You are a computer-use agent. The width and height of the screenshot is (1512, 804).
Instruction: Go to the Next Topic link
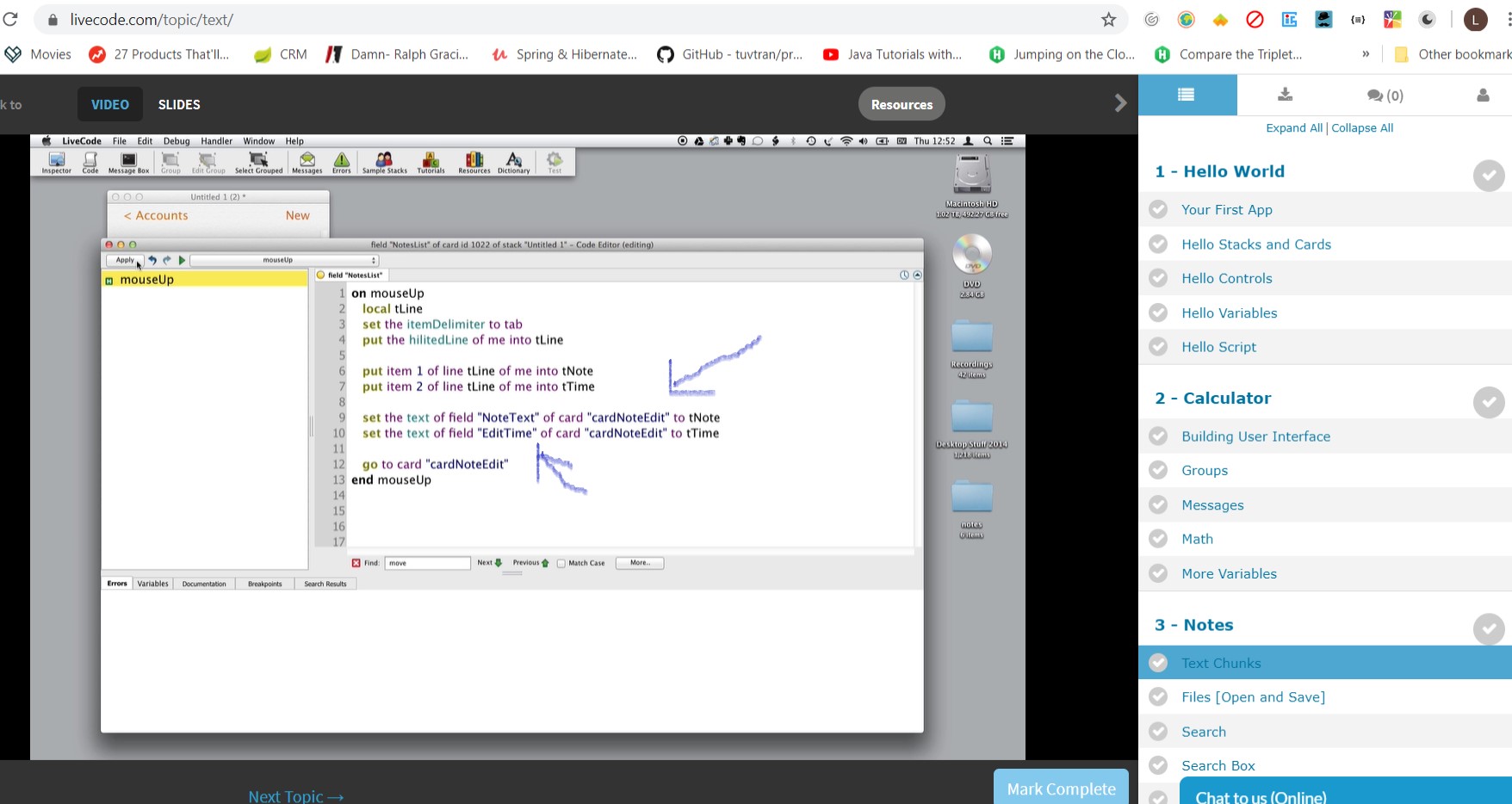pos(295,795)
